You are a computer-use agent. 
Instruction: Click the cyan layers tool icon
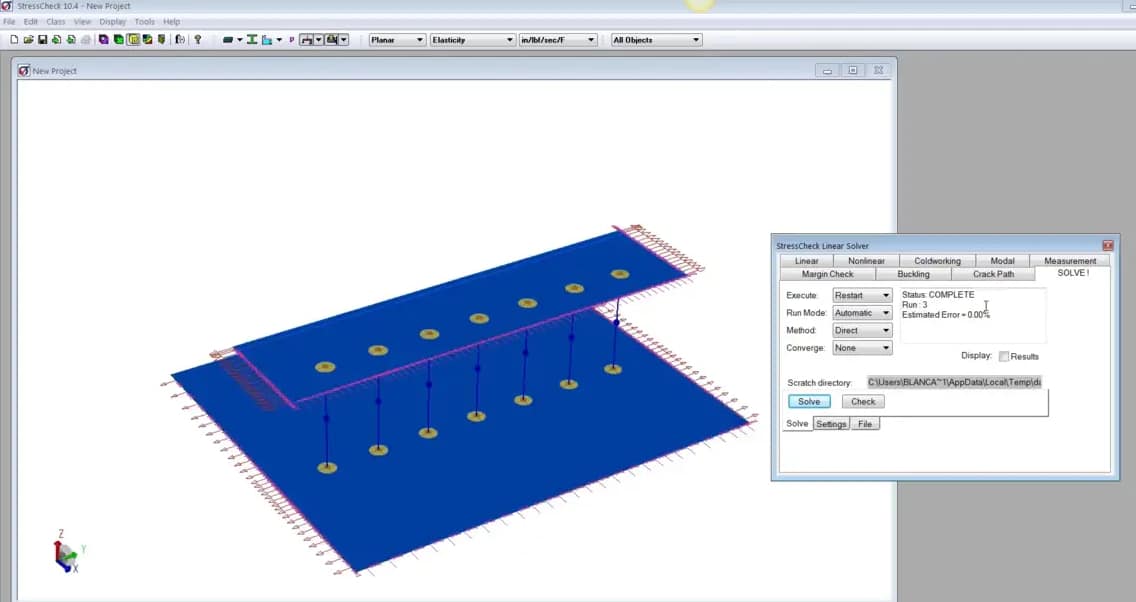click(x=267, y=39)
